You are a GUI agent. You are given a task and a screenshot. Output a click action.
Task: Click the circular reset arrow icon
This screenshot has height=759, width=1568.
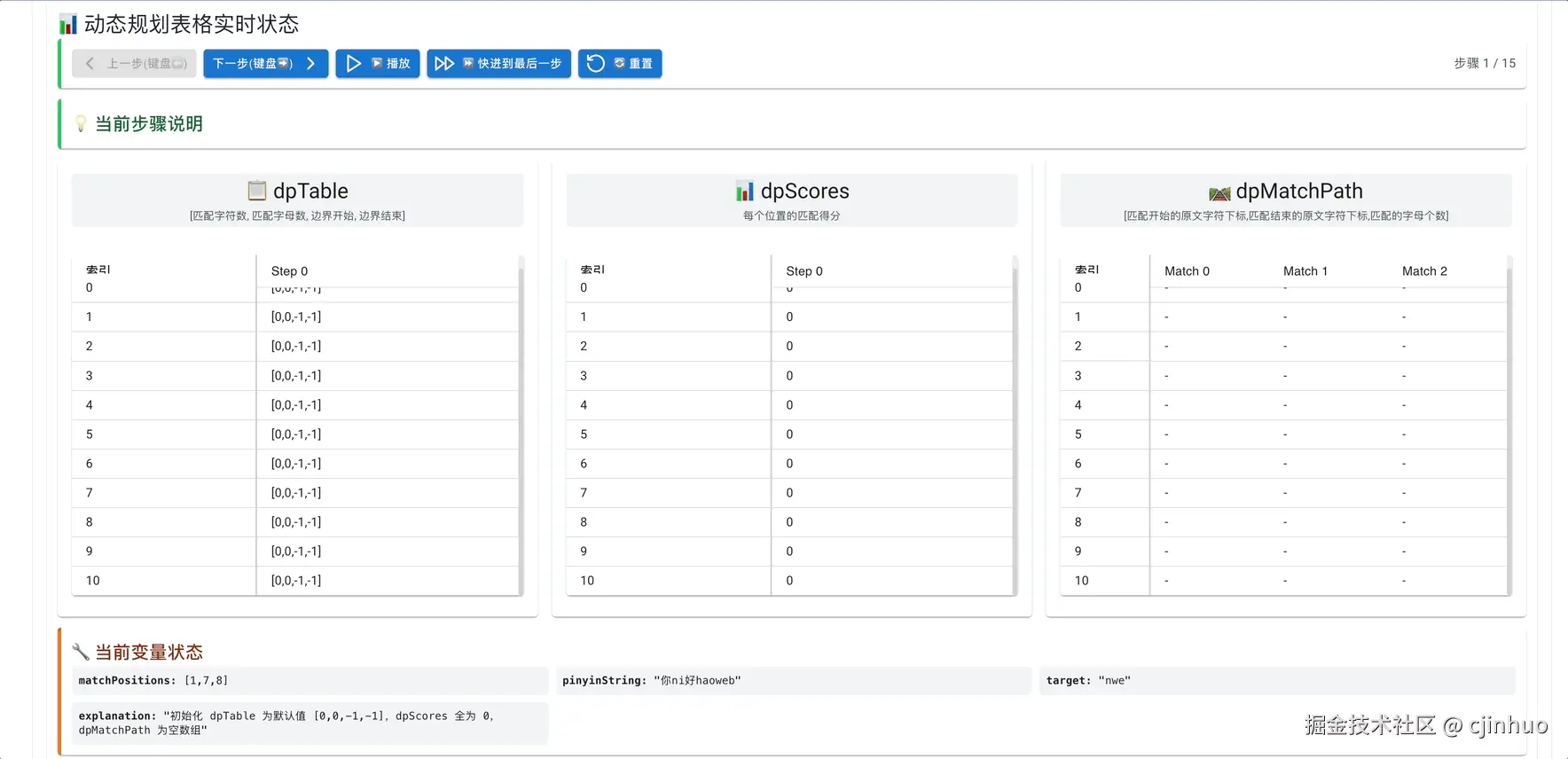click(x=596, y=64)
